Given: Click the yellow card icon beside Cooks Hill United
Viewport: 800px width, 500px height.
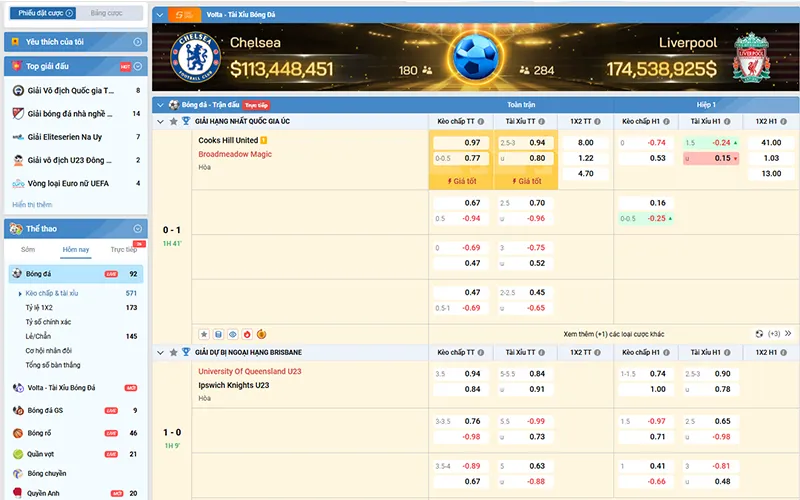Looking at the screenshot, I should pos(264,140).
